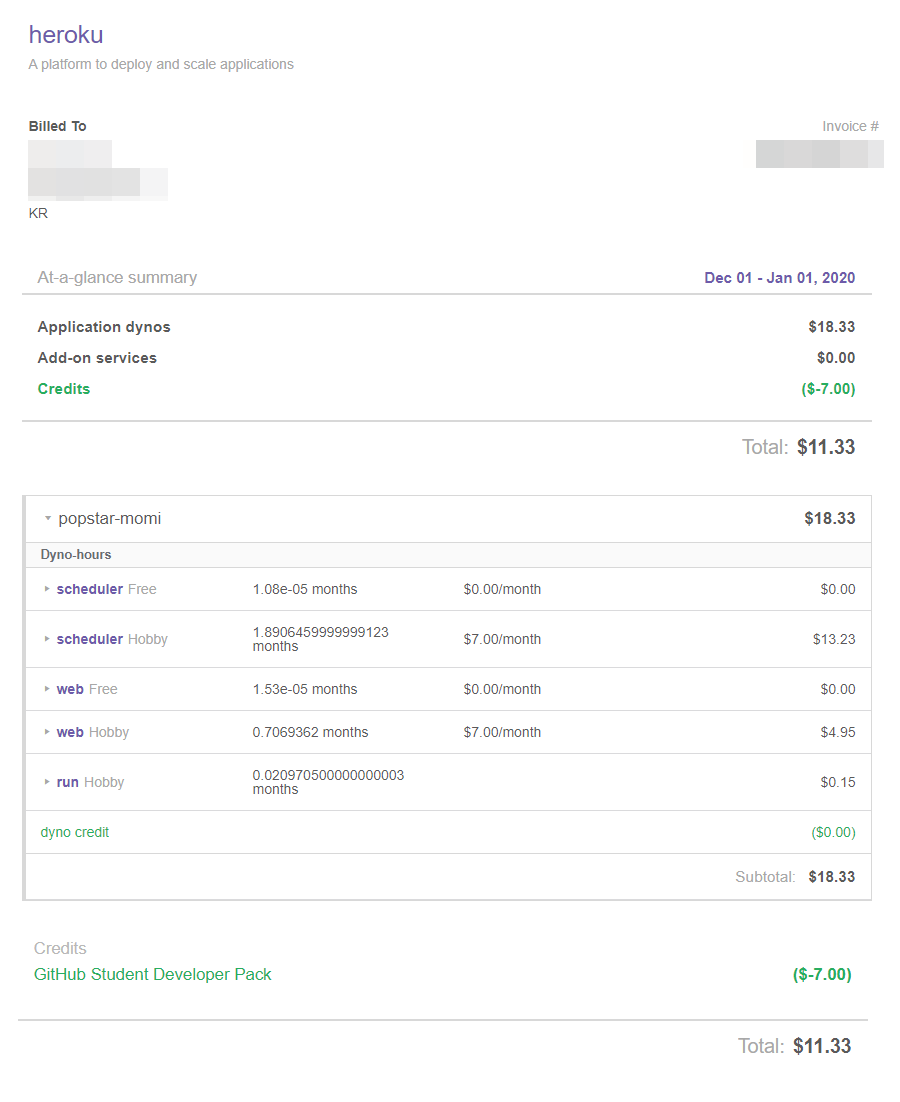Open the heroku logo link

pyautogui.click(x=66, y=34)
